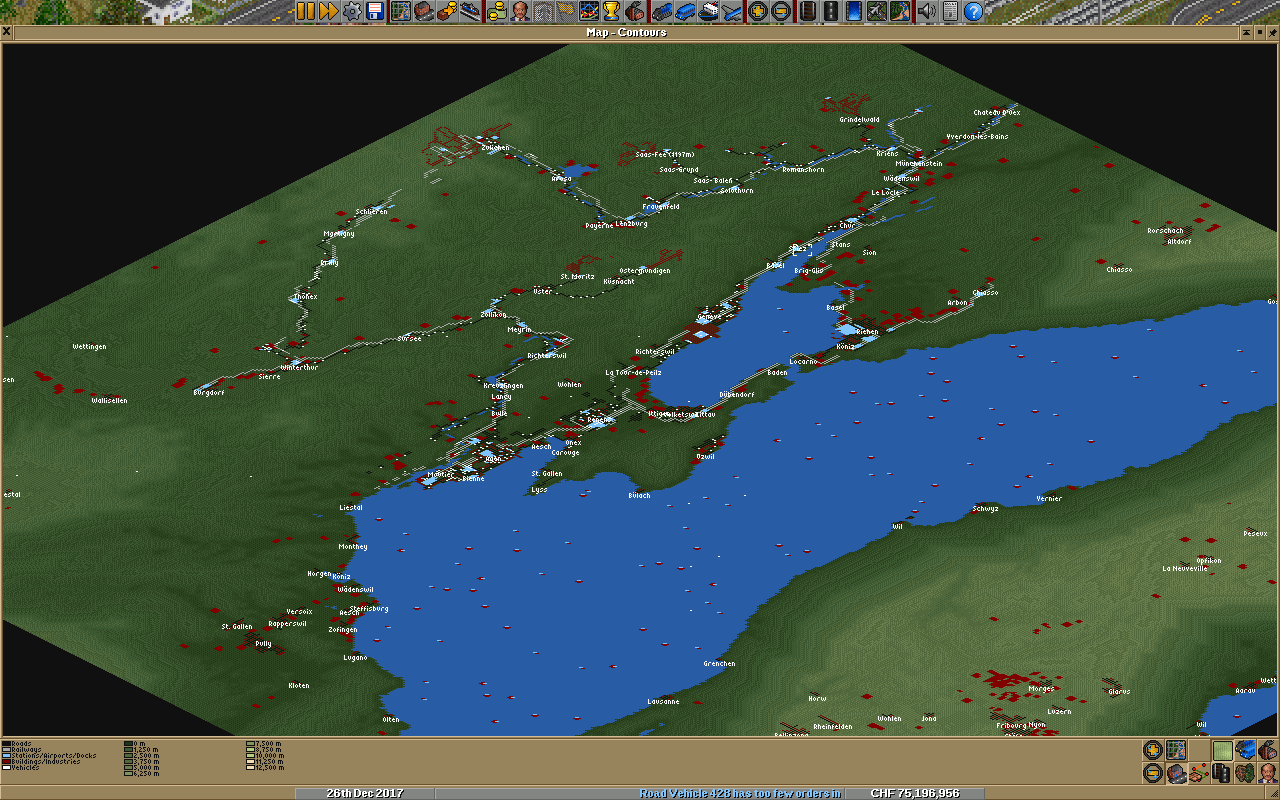Centre small map on current position

tap(1176, 750)
